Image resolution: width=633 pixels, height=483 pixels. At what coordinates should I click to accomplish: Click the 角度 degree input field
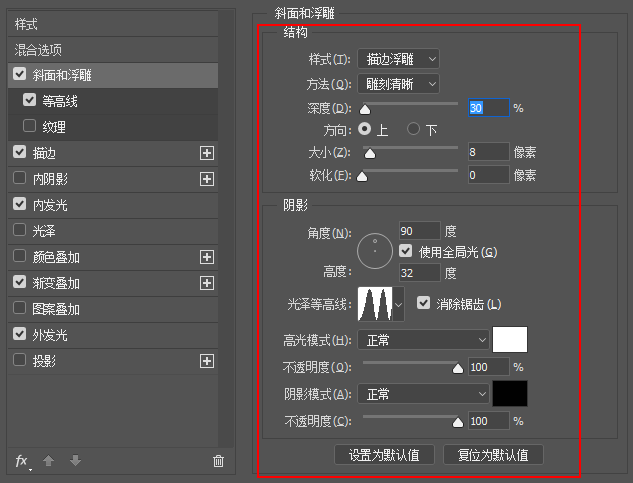coord(419,231)
